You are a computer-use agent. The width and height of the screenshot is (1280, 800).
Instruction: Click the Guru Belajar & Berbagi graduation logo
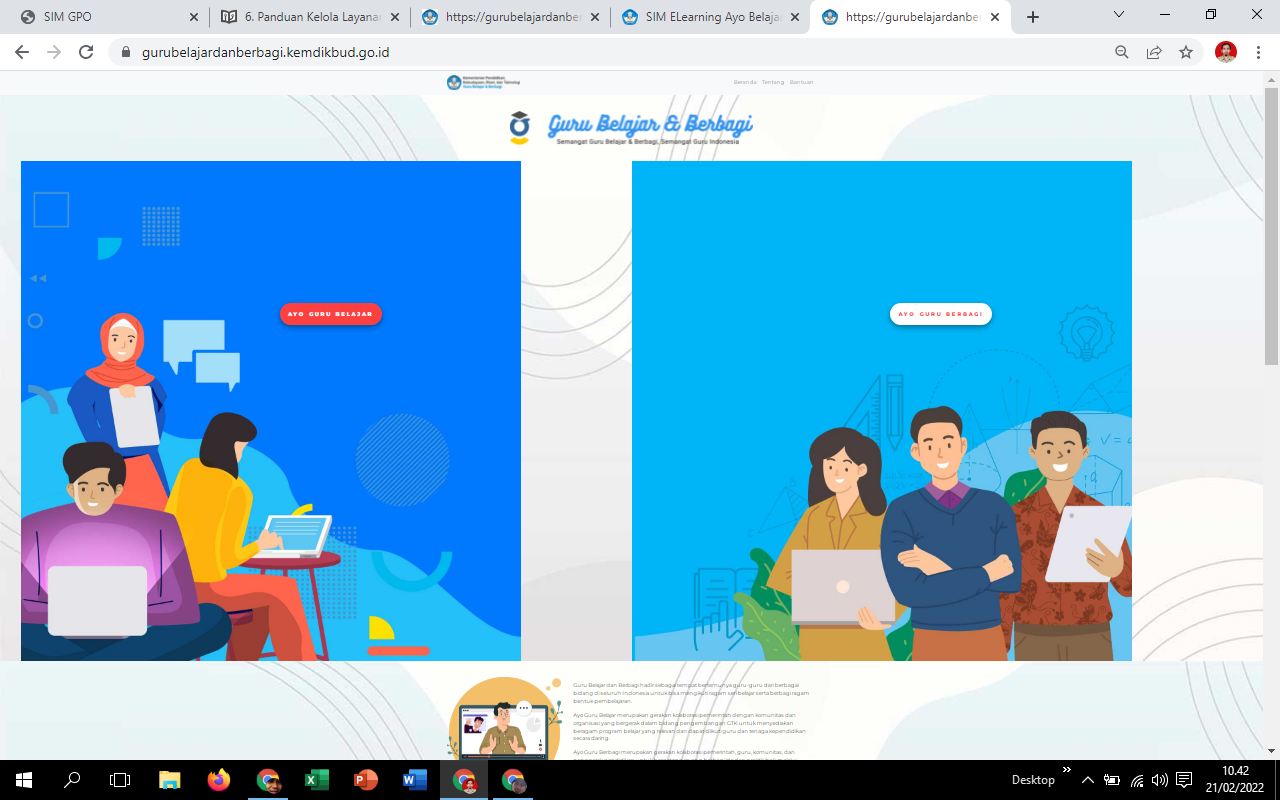519,128
